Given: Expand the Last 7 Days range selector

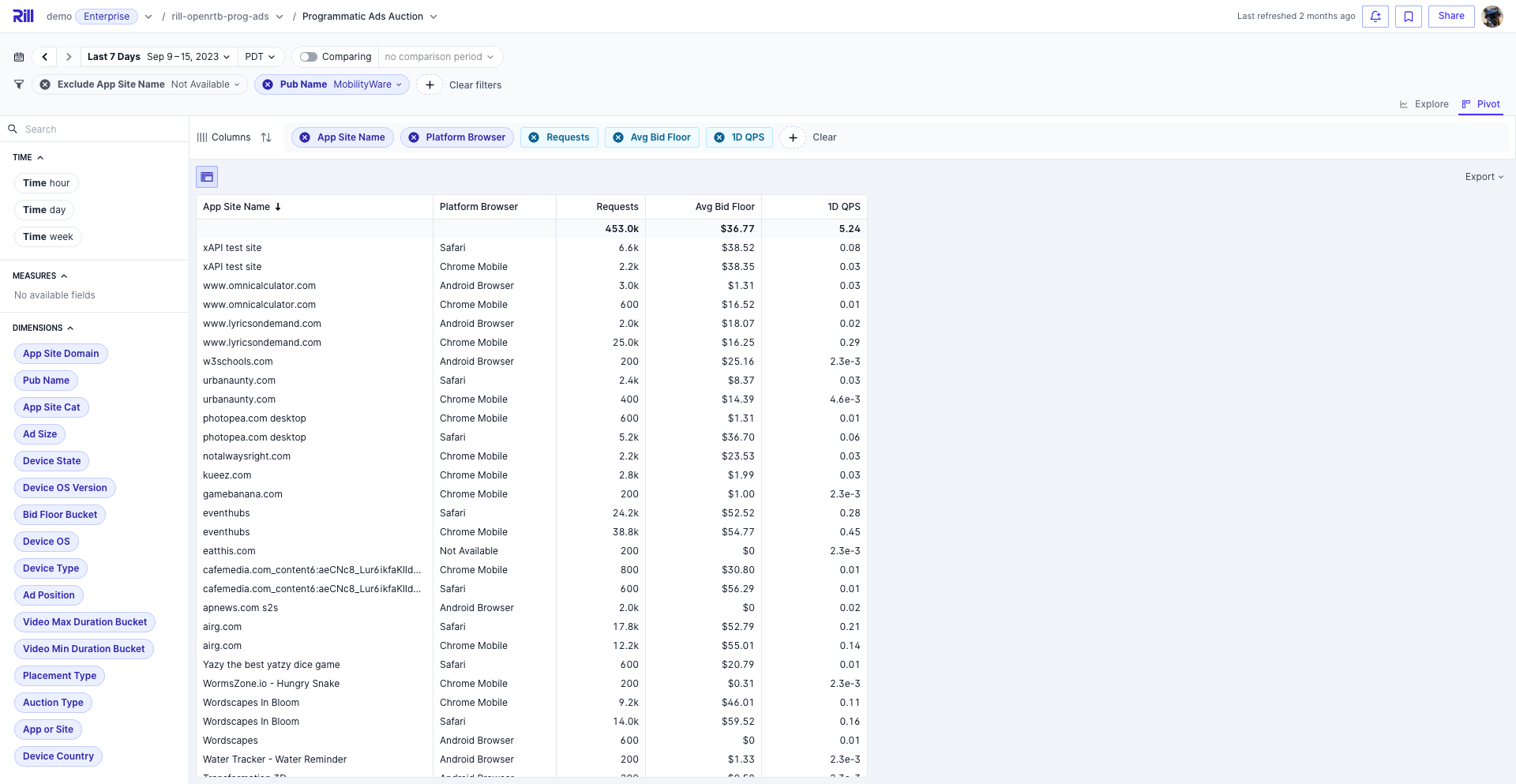Looking at the screenshot, I should (x=158, y=57).
